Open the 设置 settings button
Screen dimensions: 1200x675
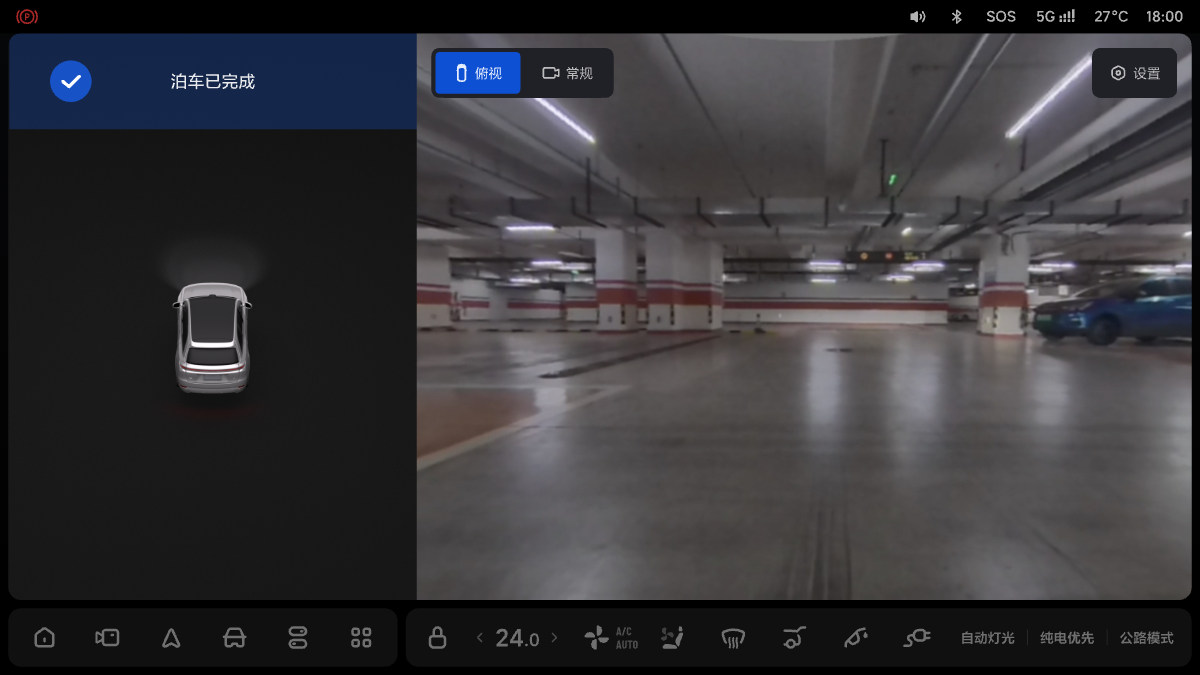tap(1134, 73)
